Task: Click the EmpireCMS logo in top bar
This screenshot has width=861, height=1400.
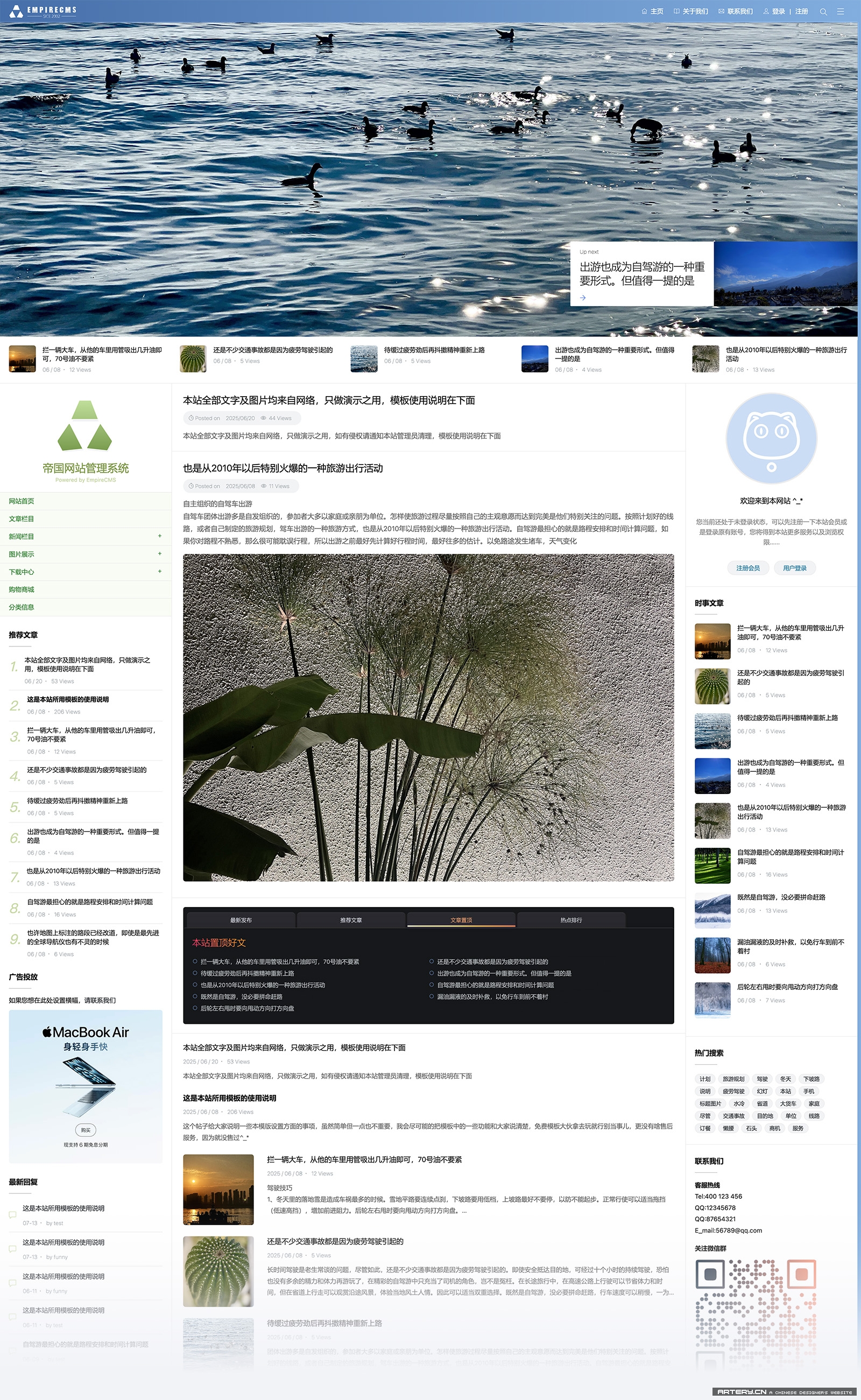Action: click(44, 11)
